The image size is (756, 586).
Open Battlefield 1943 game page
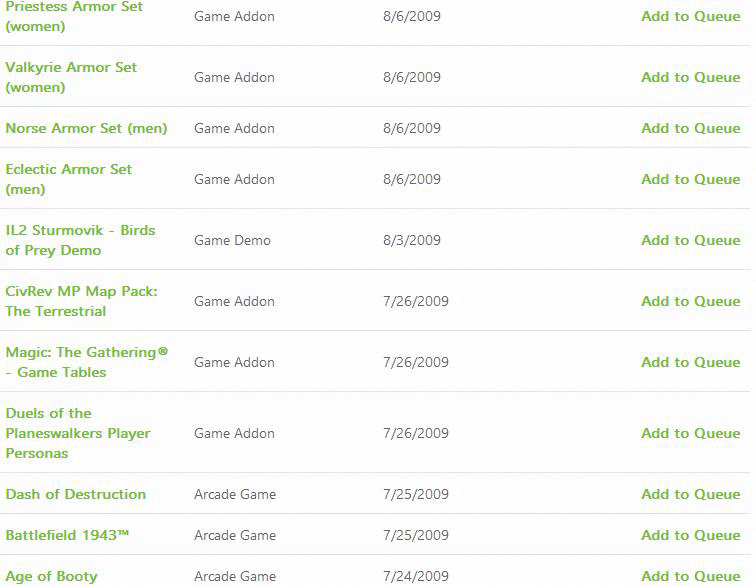pyautogui.click(x=67, y=535)
